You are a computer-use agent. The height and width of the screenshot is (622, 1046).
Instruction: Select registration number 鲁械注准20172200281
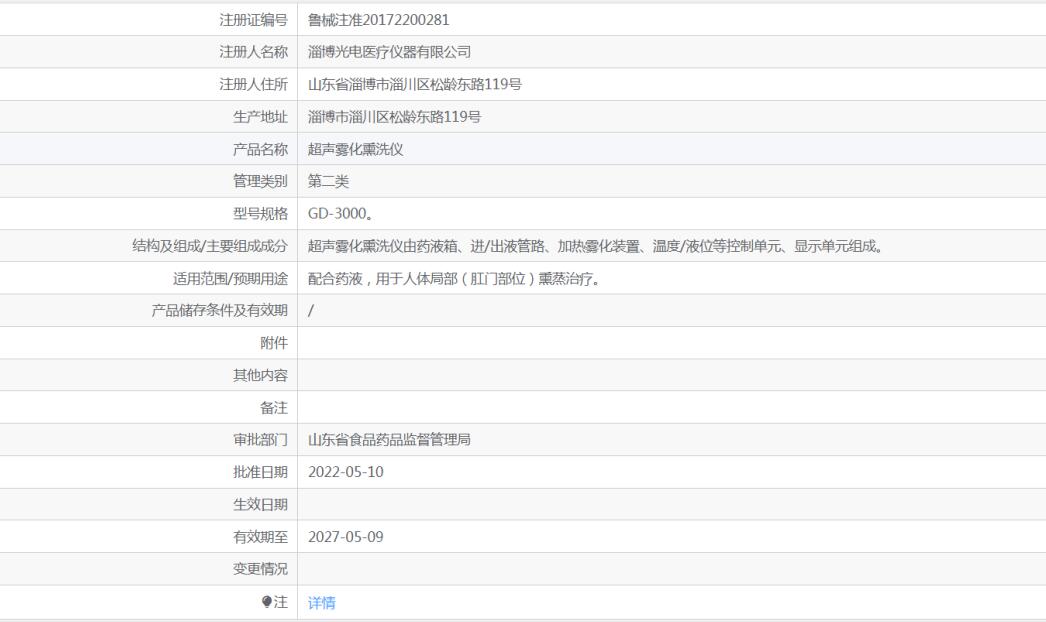378,20
